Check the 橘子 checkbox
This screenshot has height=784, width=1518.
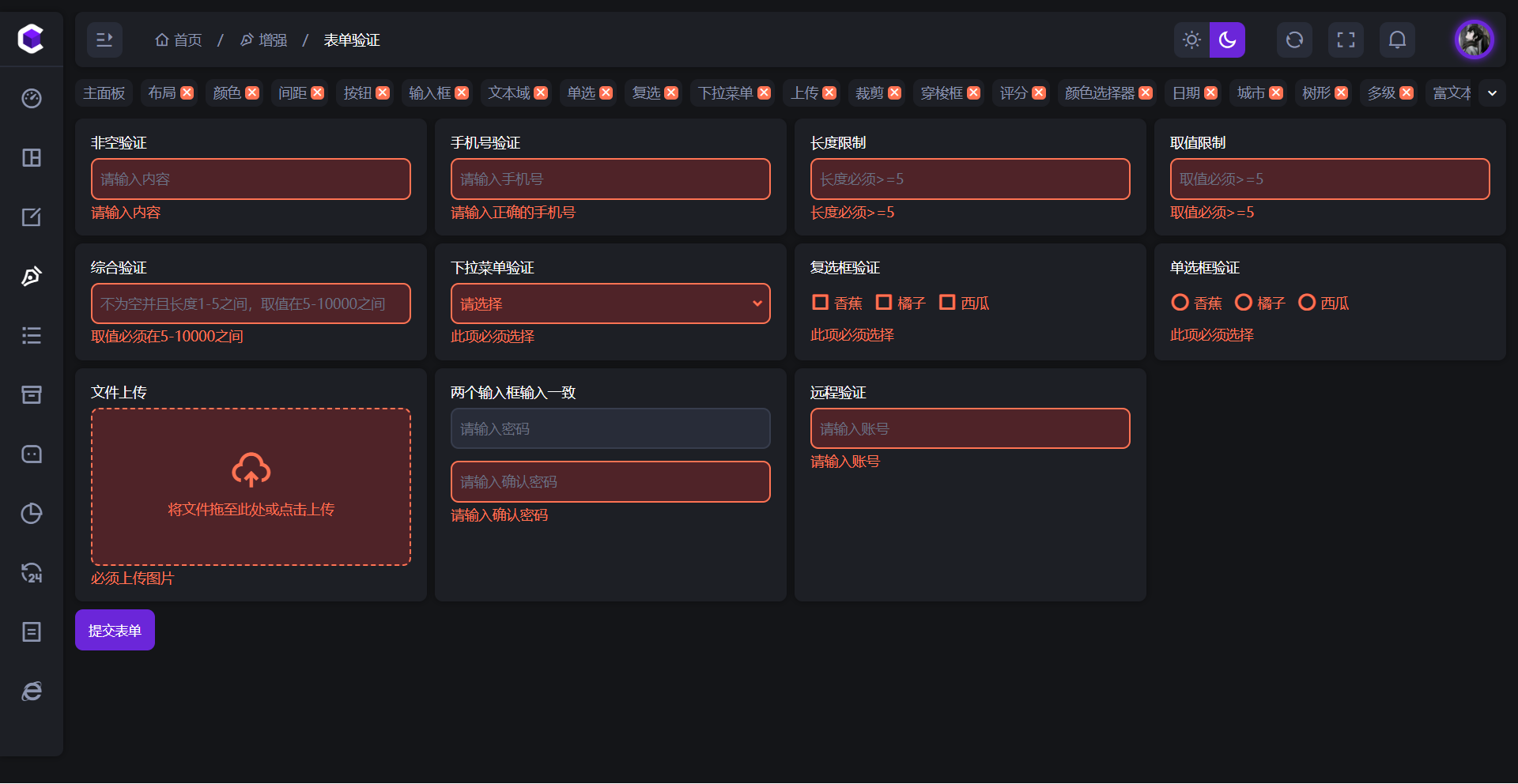(x=884, y=303)
